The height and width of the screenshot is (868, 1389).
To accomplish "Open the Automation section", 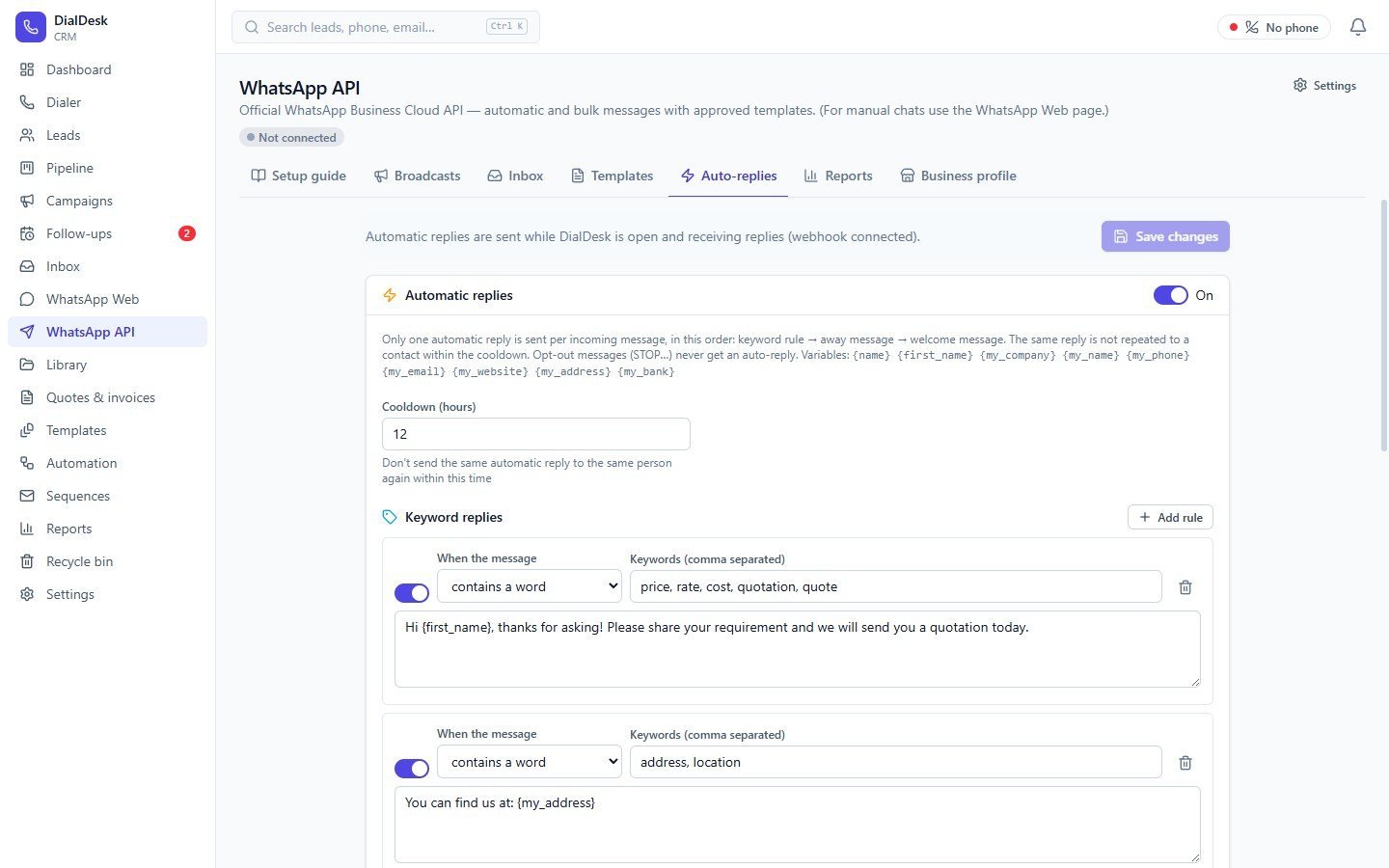I will (107, 463).
